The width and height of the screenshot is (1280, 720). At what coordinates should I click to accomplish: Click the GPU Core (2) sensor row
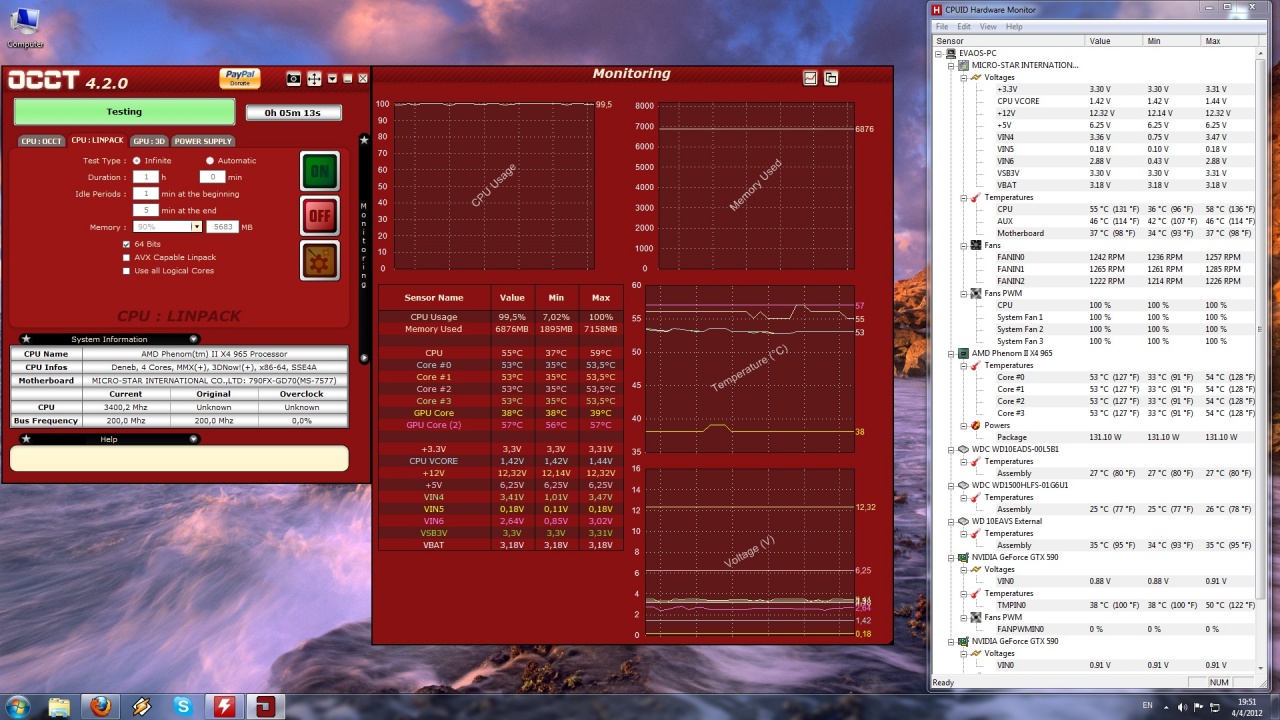coord(501,425)
